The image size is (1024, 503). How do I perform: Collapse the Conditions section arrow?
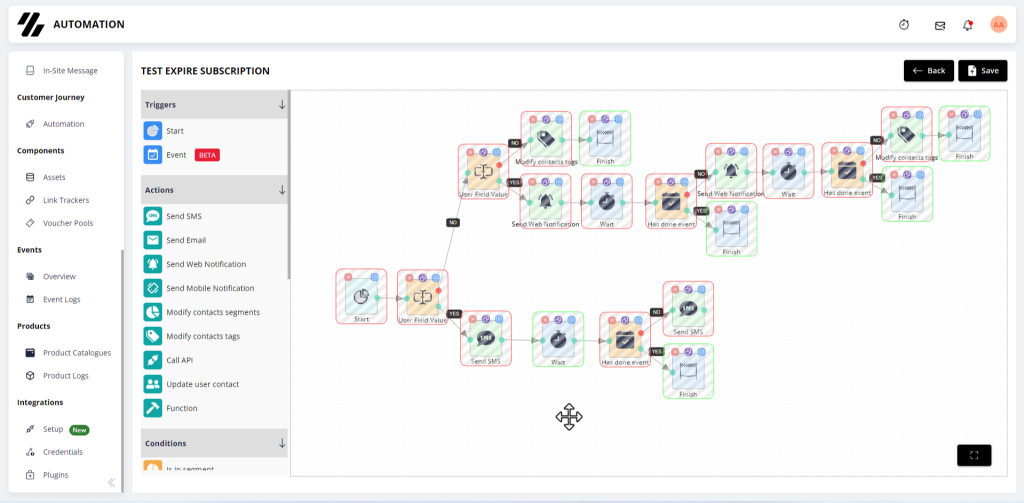pos(282,443)
